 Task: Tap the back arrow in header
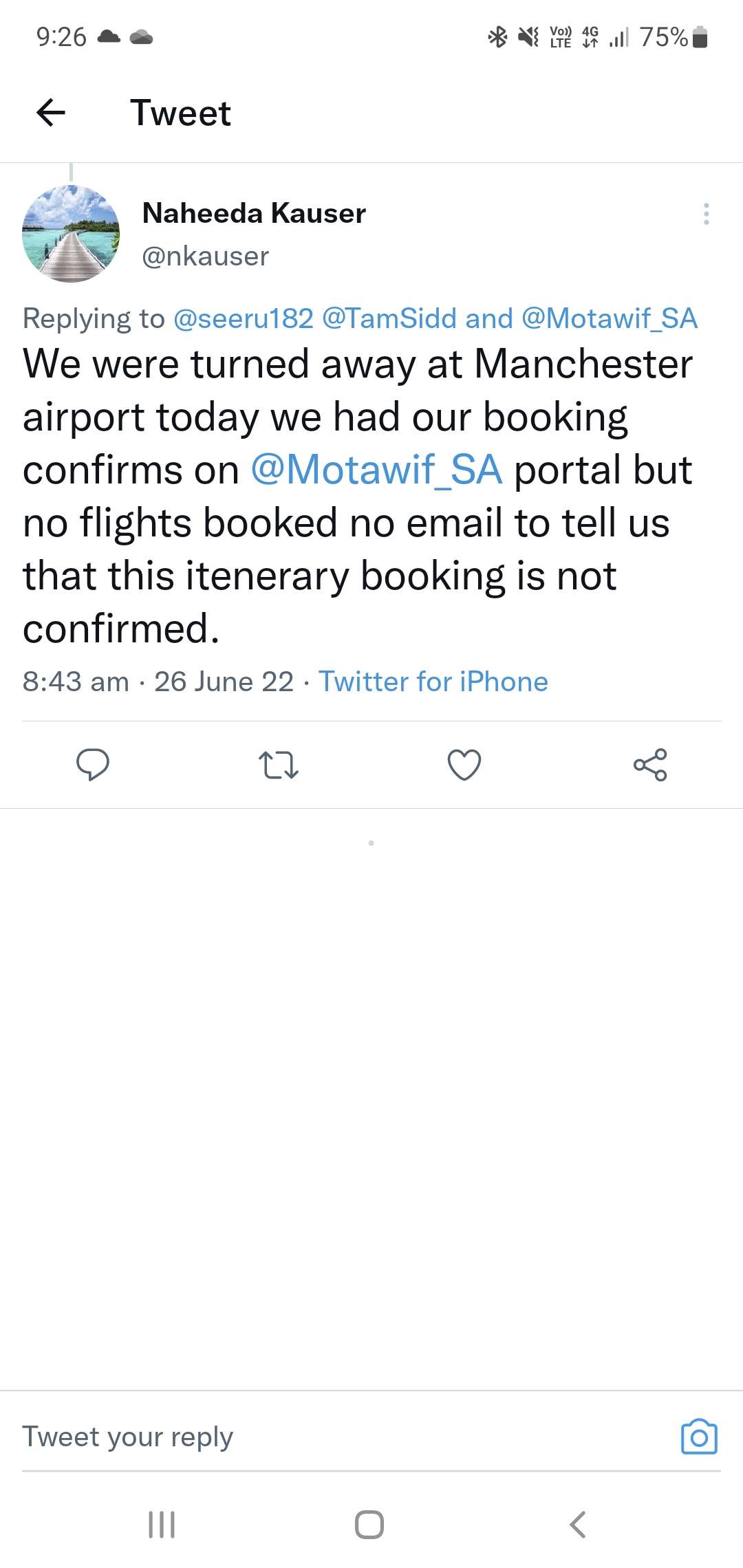click(51, 113)
